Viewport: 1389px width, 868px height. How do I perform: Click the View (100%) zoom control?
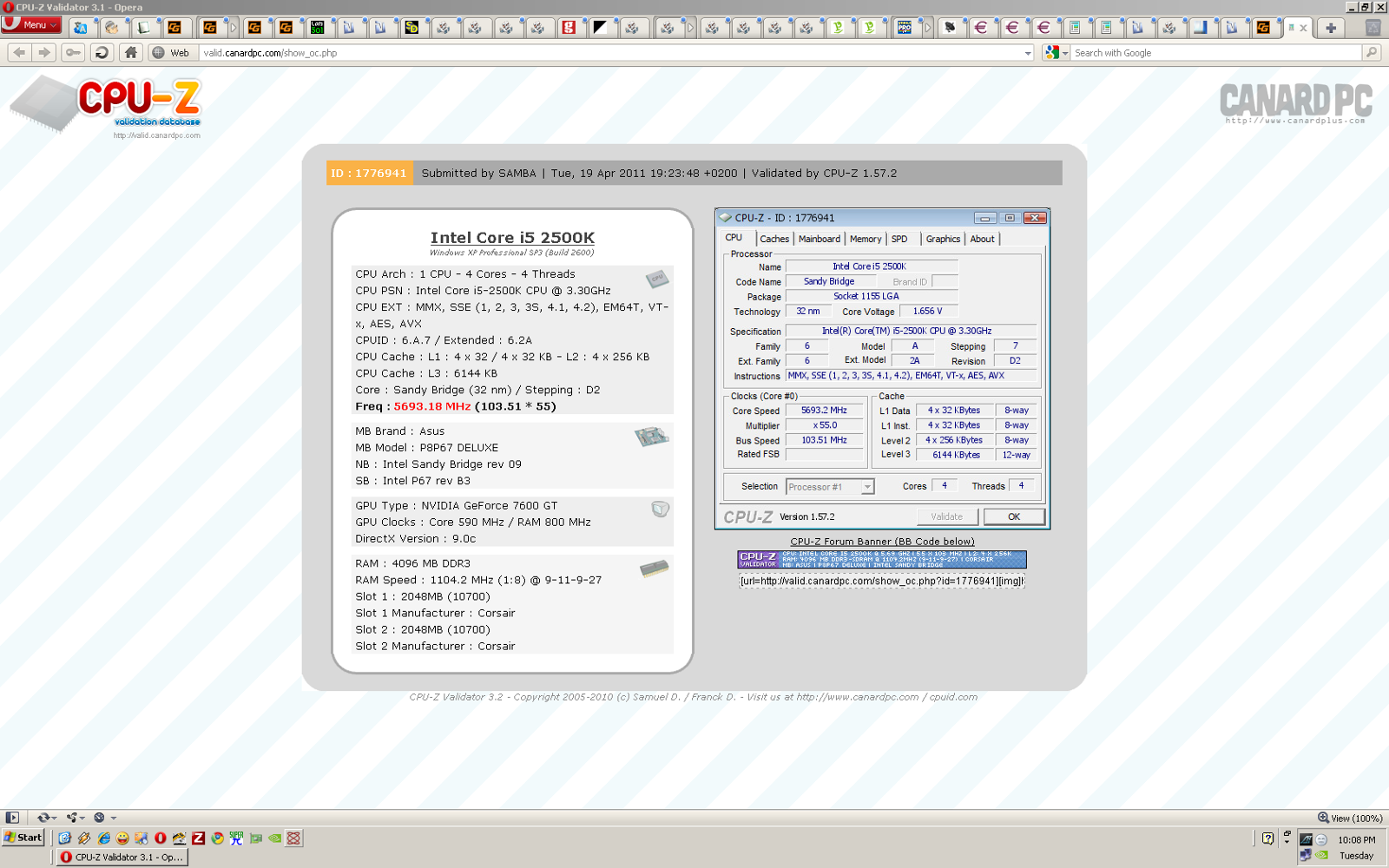pos(1350,818)
